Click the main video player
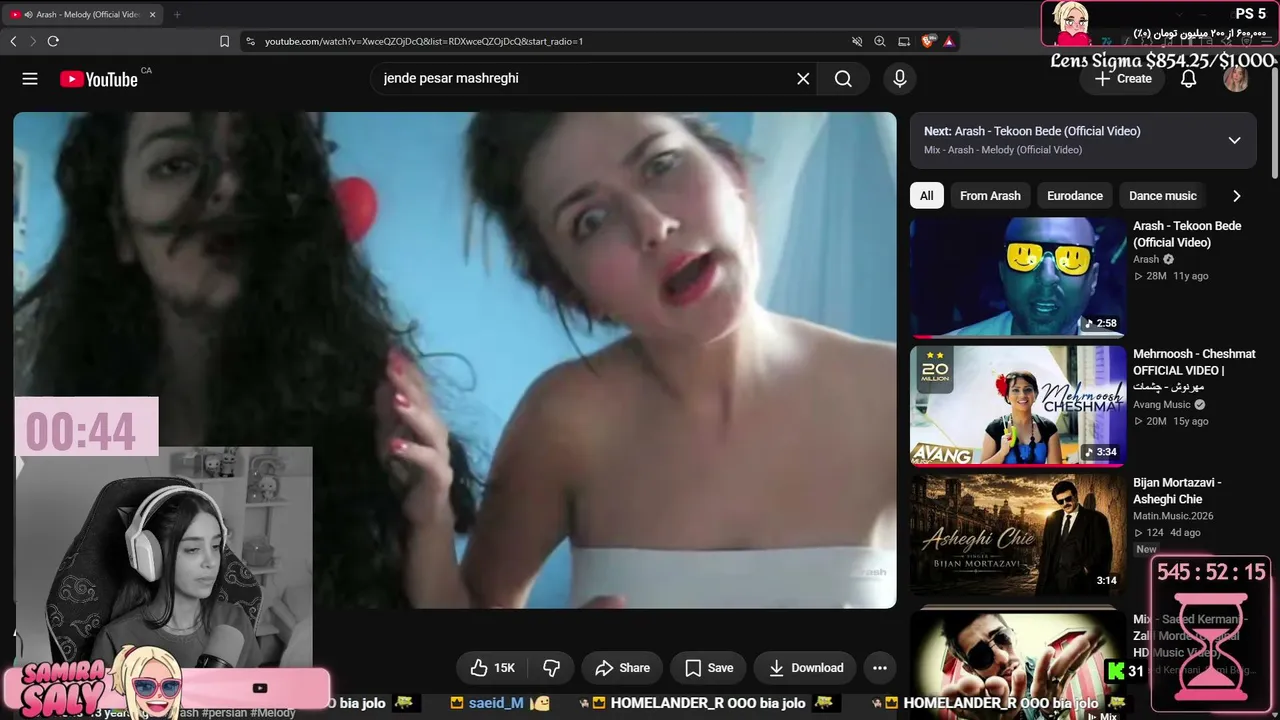The height and width of the screenshot is (720, 1280). tap(455, 360)
